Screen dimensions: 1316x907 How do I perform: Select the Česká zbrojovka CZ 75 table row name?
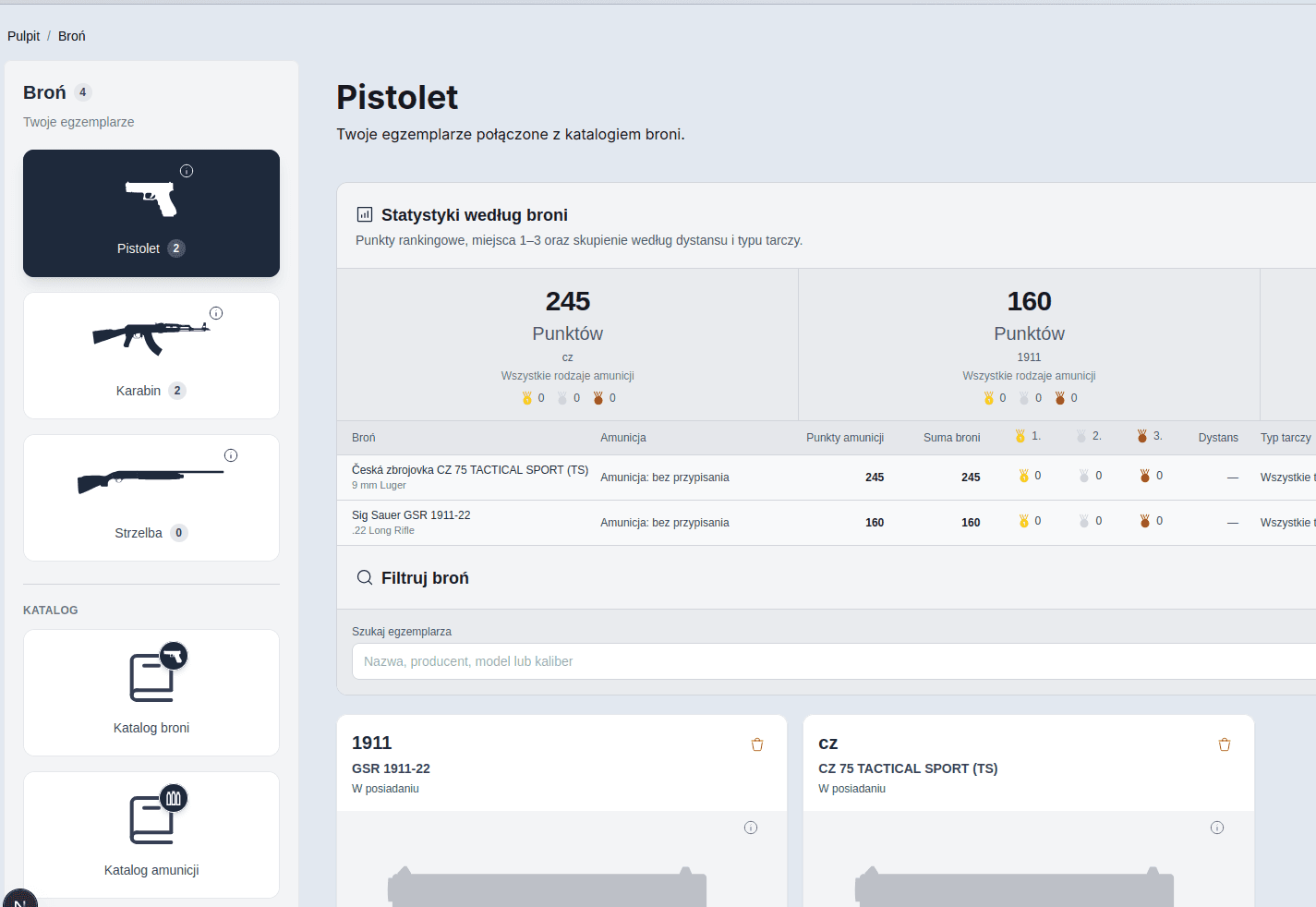coord(470,470)
